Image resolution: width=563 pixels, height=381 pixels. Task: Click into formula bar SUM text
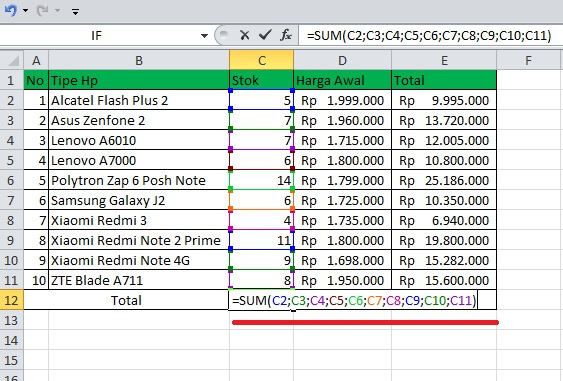pyautogui.click(x=429, y=36)
